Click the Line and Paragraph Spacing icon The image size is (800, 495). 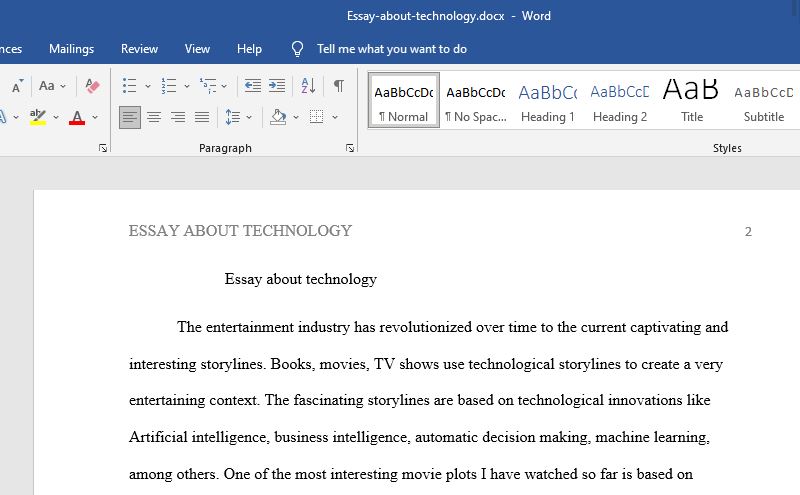click(x=233, y=117)
